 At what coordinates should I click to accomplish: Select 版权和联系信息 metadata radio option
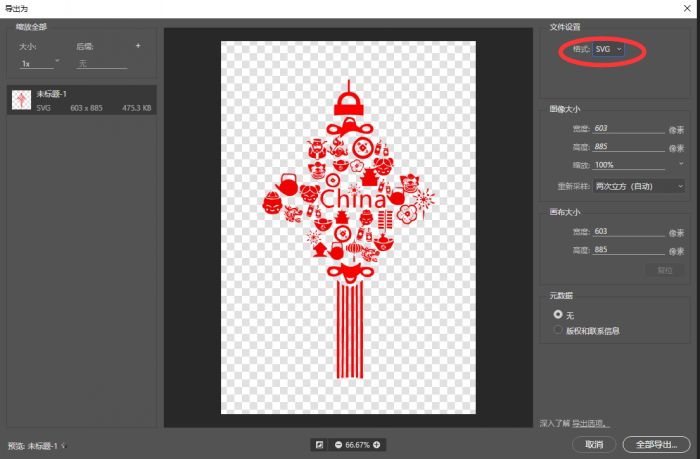coord(558,328)
